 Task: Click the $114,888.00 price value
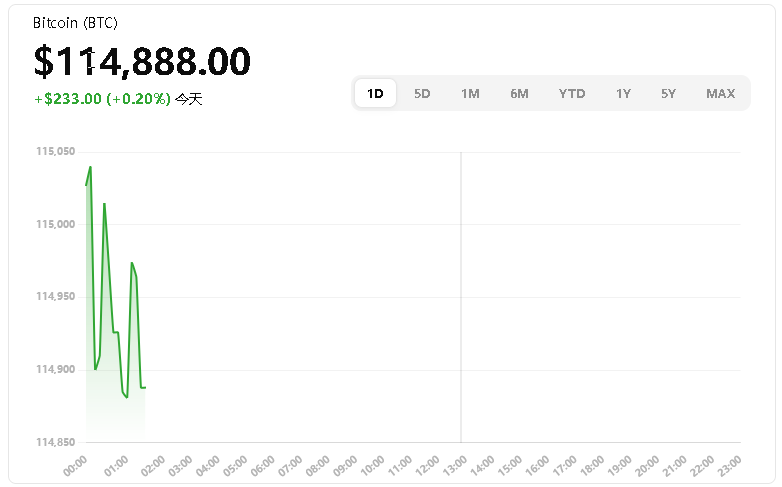pyautogui.click(x=142, y=61)
